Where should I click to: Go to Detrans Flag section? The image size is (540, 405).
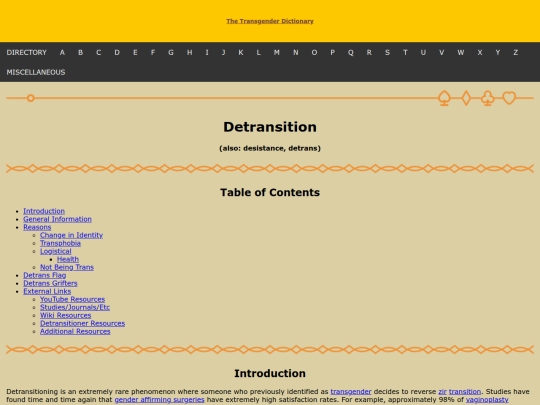click(x=45, y=275)
